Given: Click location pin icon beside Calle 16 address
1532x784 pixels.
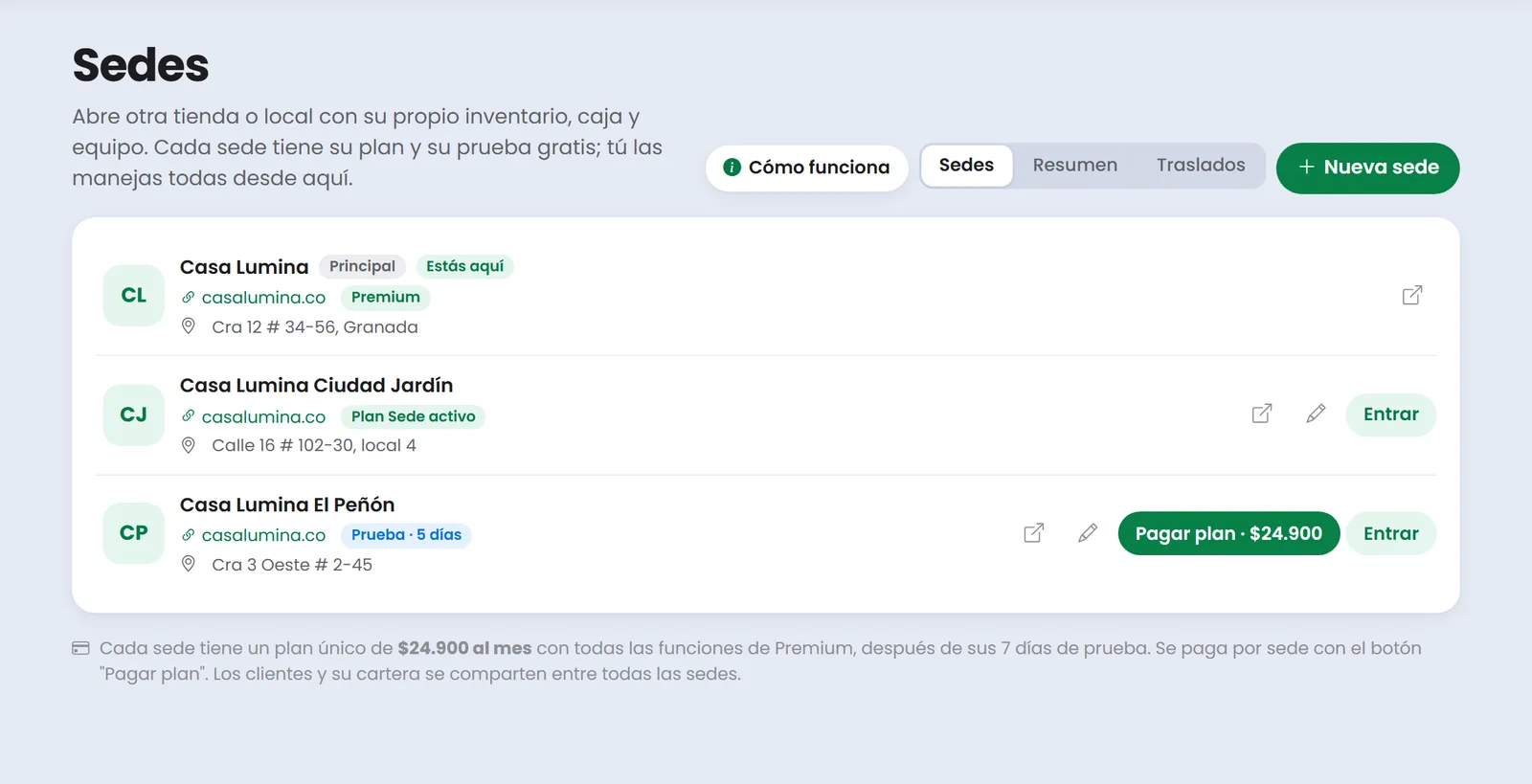Looking at the screenshot, I should point(189,445).
